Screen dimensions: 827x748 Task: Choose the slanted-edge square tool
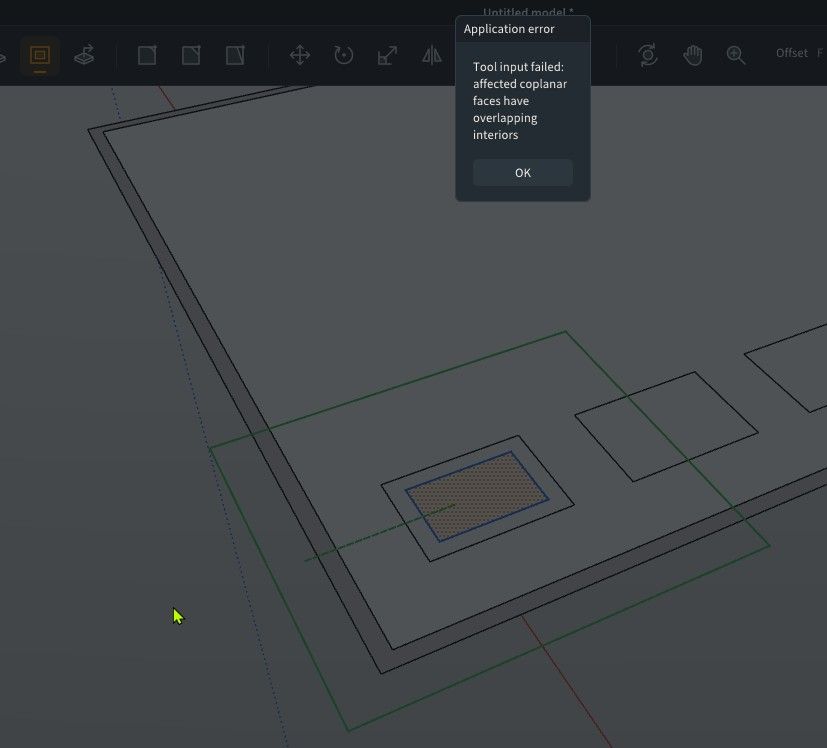coord(235,55)
